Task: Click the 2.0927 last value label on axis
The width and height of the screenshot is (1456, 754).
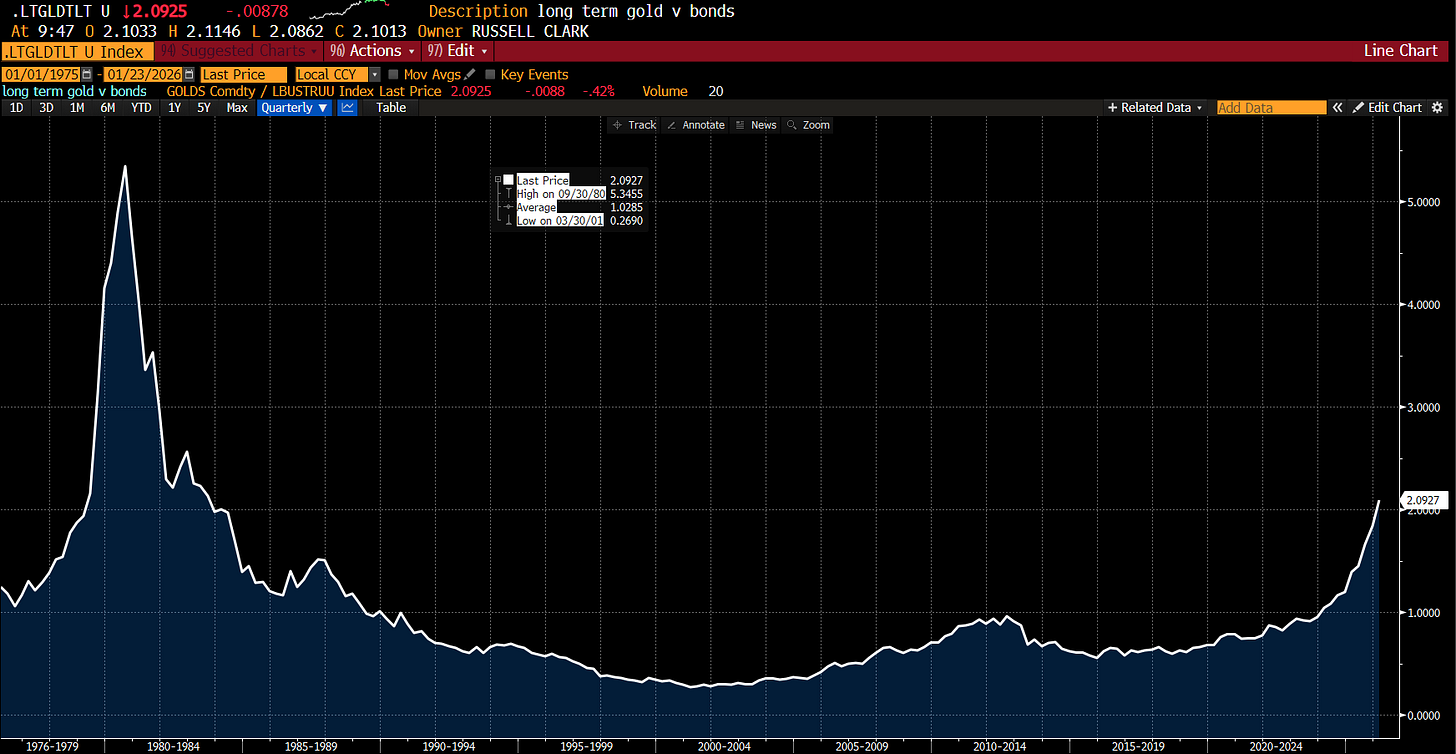Action: [1424, 500]
